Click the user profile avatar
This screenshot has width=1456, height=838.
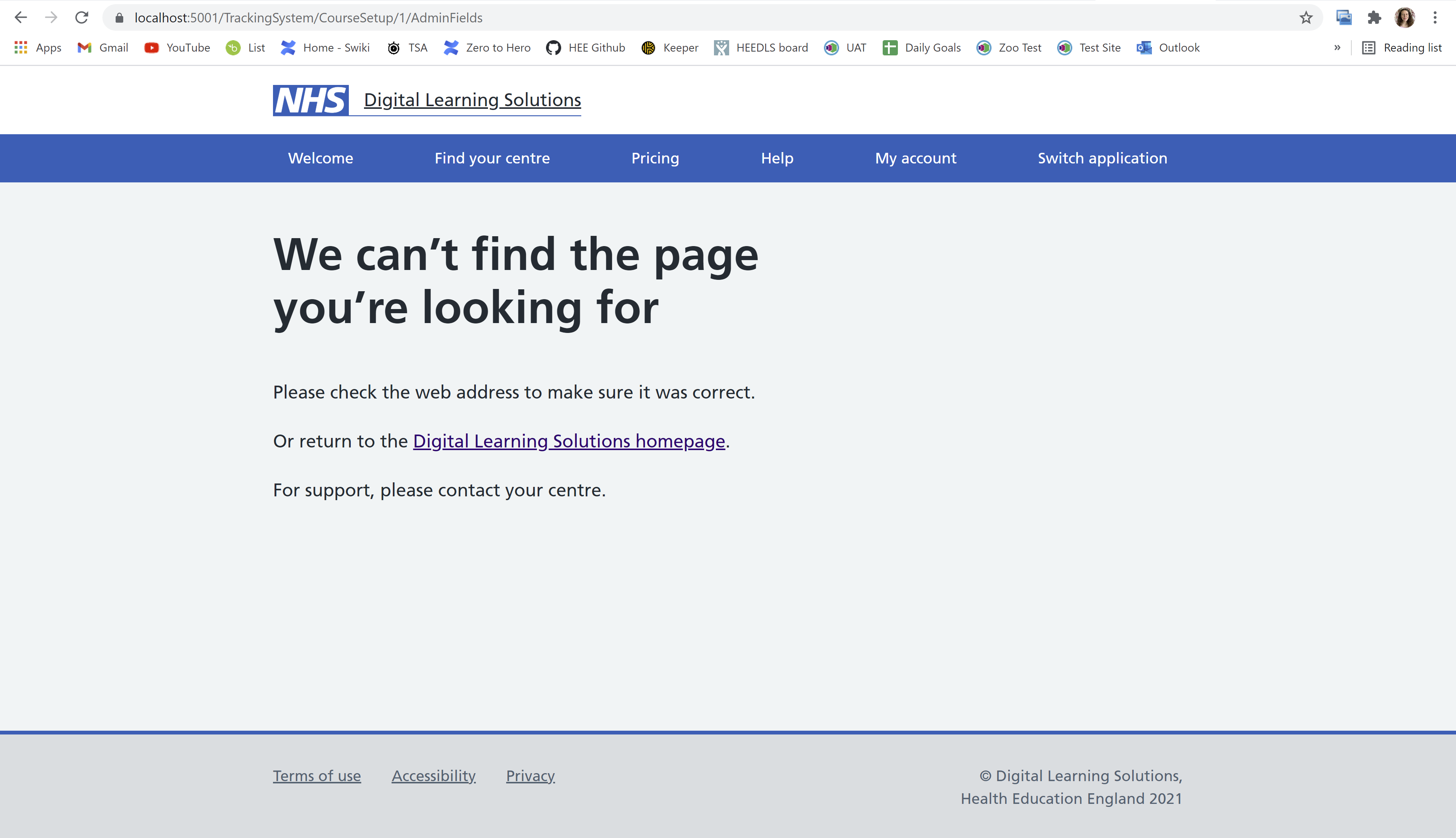click(1404, 18)
